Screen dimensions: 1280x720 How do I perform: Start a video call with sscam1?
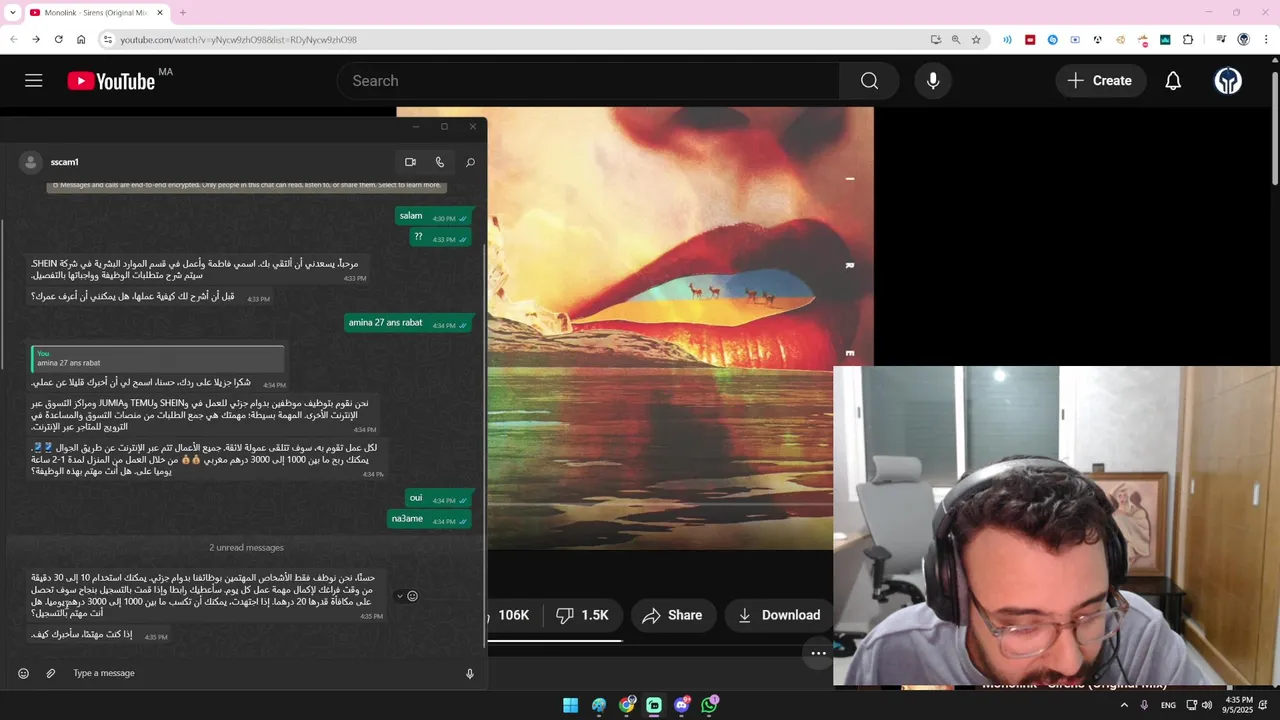[410, 162]
